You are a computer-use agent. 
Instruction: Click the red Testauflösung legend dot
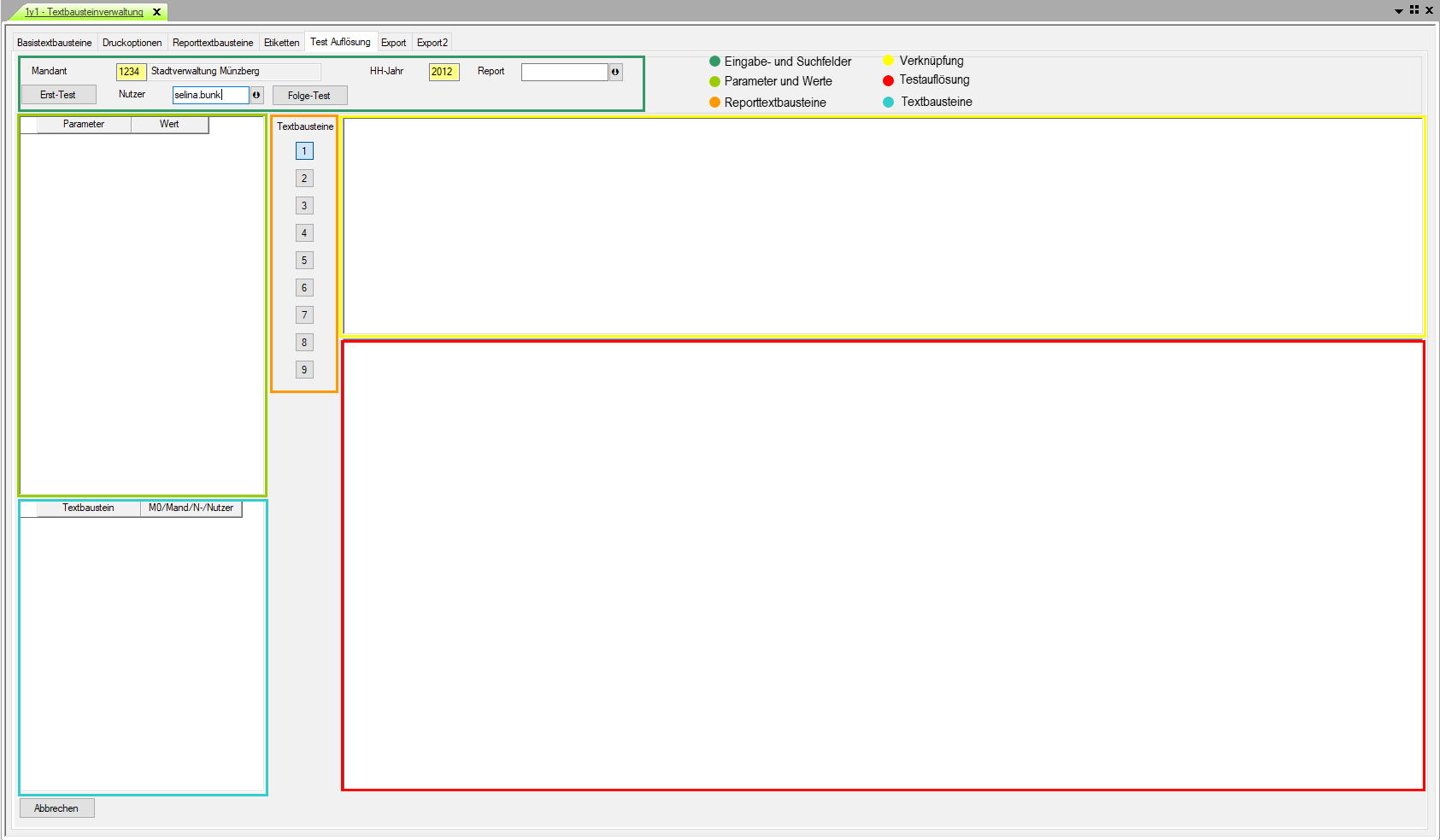click(x=888, y=80)
